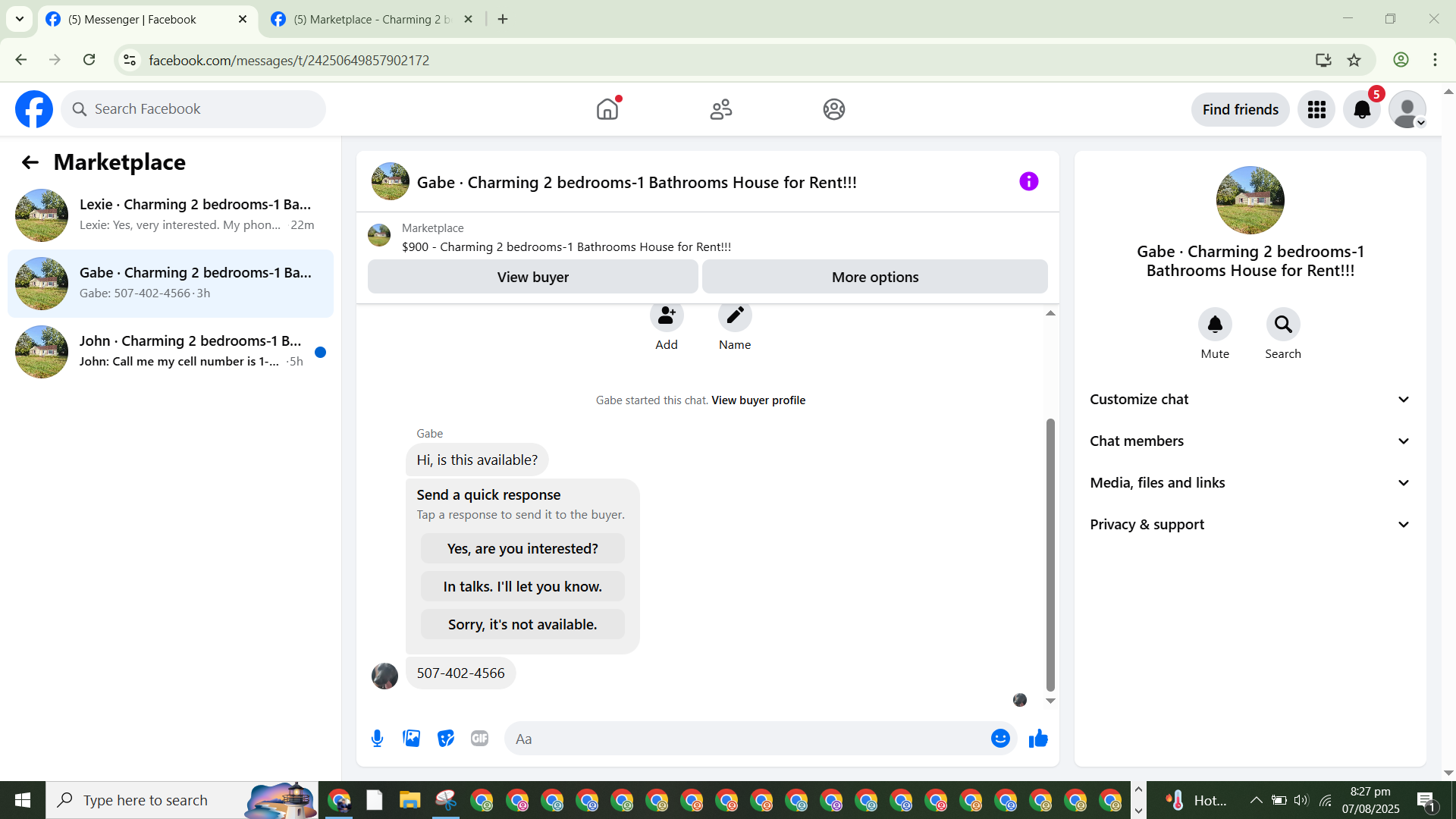
Task: View site information icon in address bar
Action: coord(130,60)
